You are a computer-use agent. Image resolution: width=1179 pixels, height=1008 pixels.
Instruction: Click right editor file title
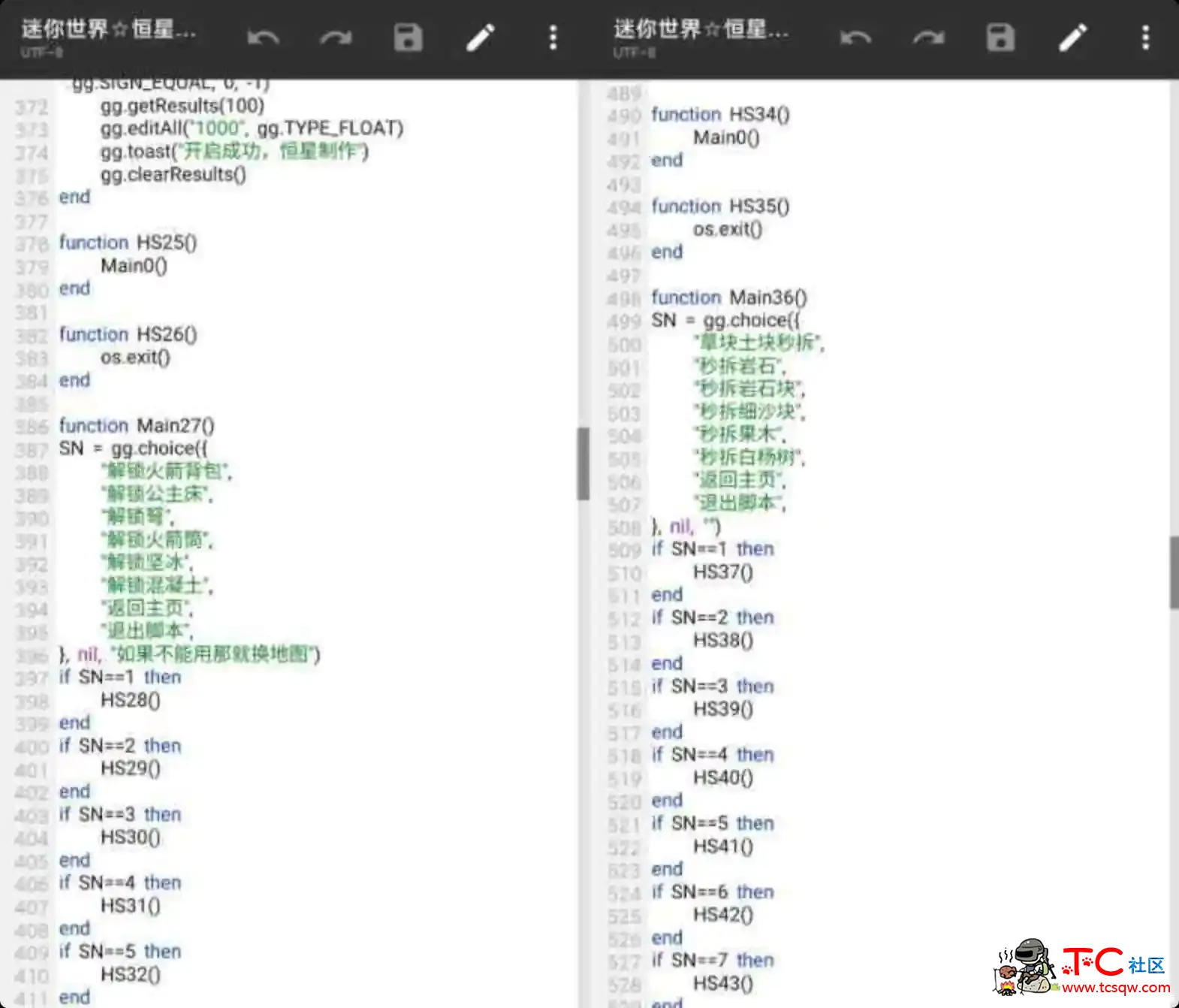[701, 29]
